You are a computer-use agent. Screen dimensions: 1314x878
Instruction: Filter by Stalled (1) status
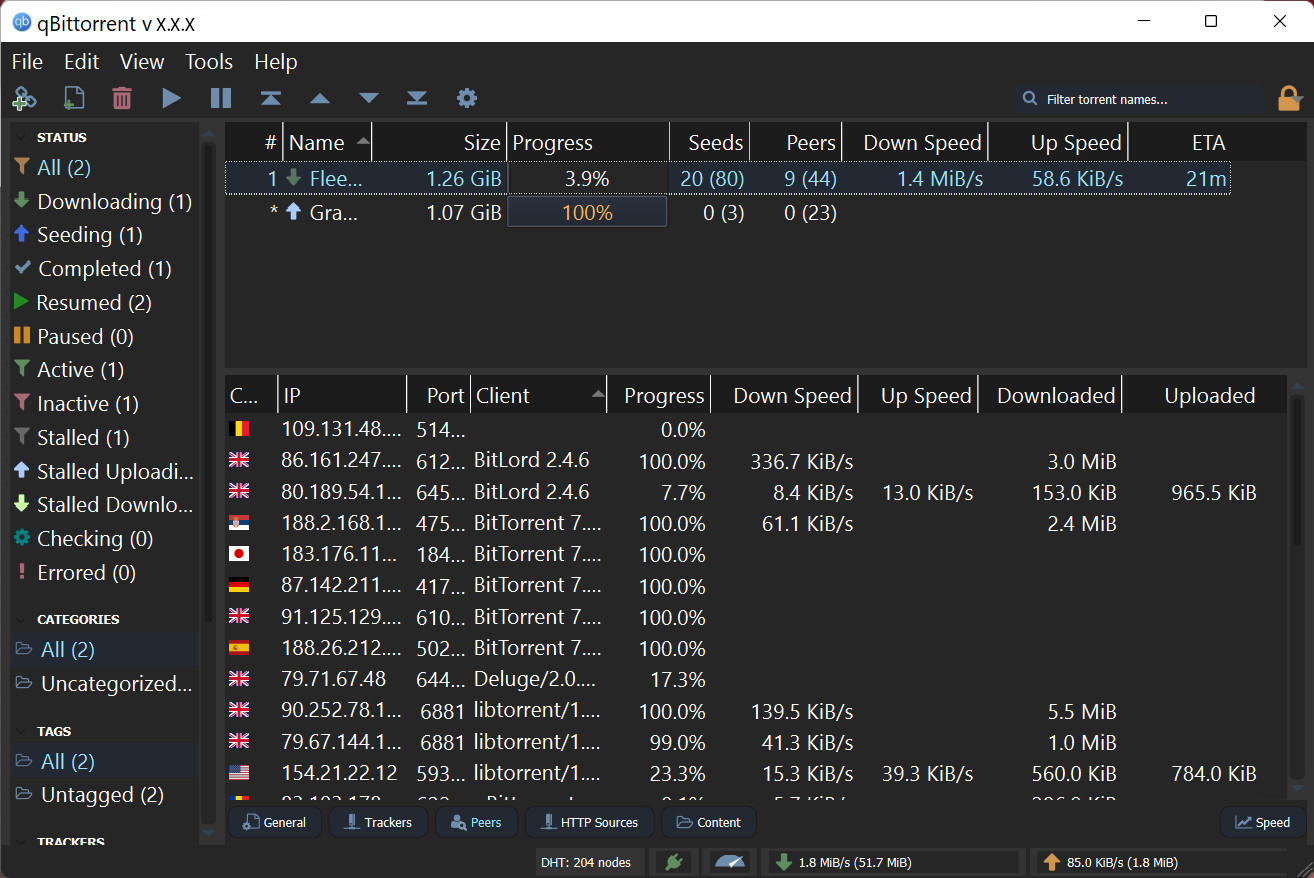point(105,438)
